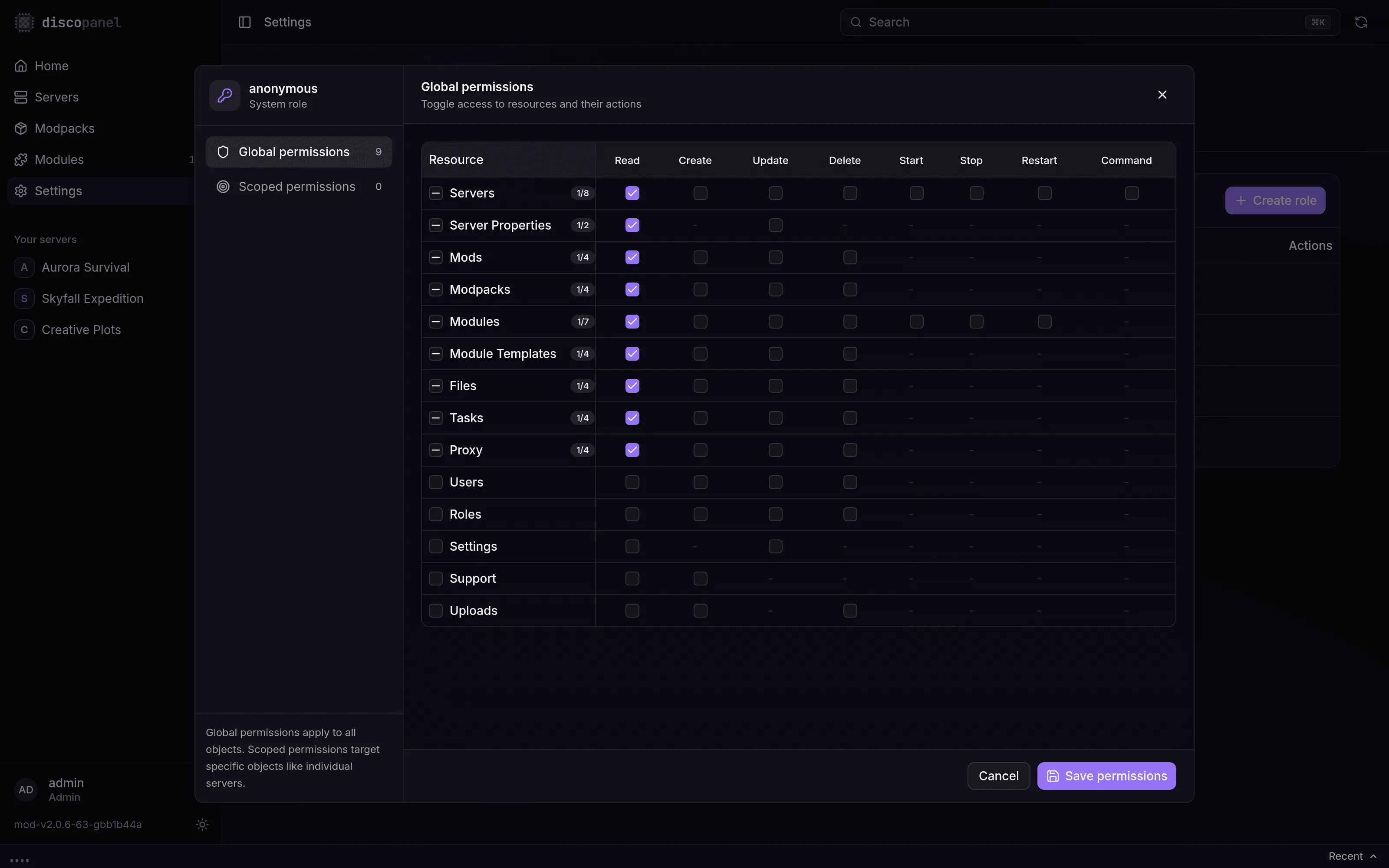
Task: Click the Servers 1/8 count badge
Action: [x=583, y=194]
